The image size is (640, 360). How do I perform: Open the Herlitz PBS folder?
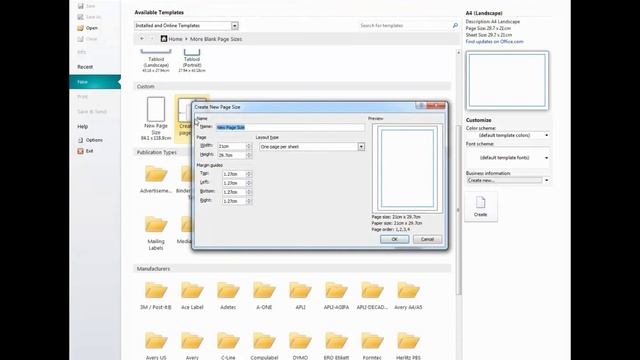tap(408, 346)
